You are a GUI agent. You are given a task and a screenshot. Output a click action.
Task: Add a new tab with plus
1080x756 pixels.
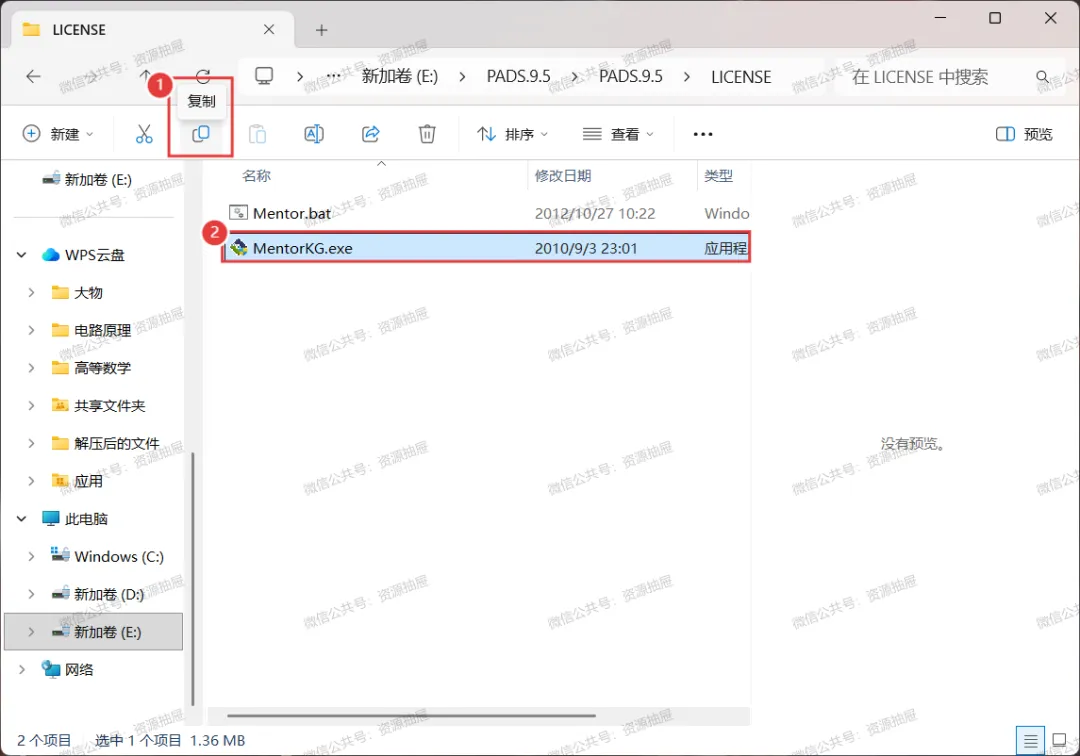click(x=321, y=30)
